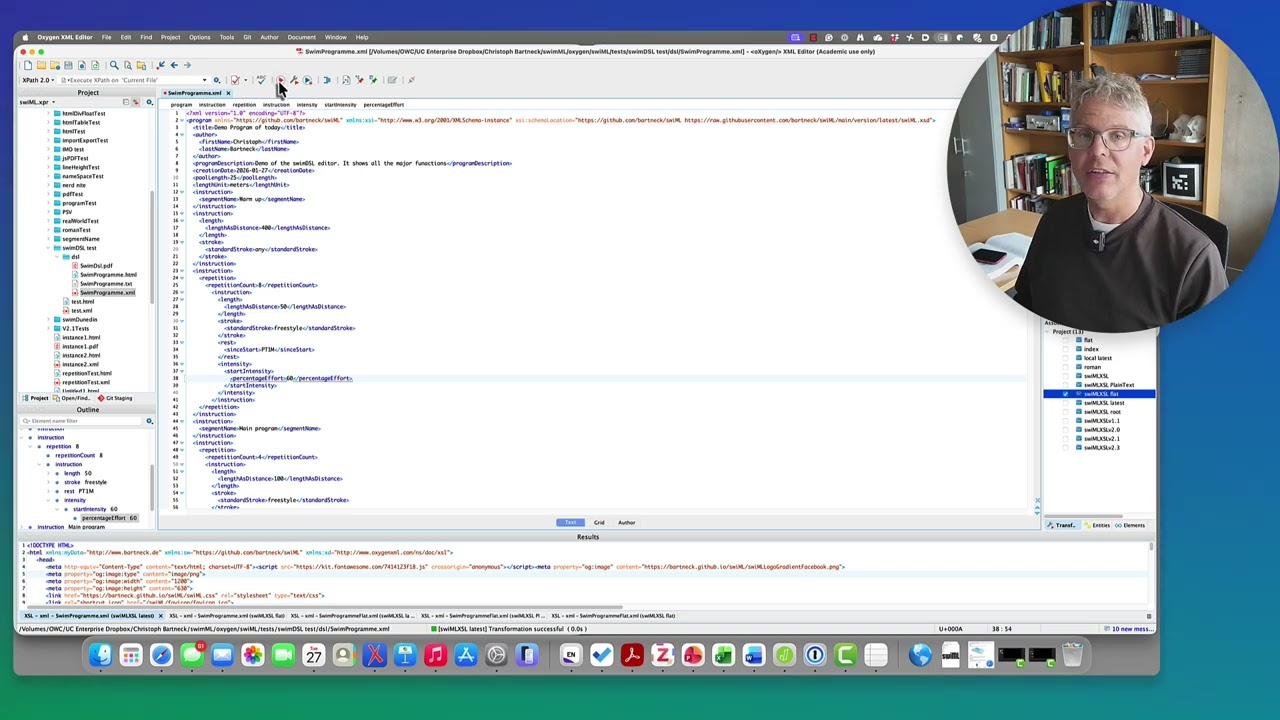Click the Element name filter field
The image size is (1280, 720).
[x=80, y=421]
